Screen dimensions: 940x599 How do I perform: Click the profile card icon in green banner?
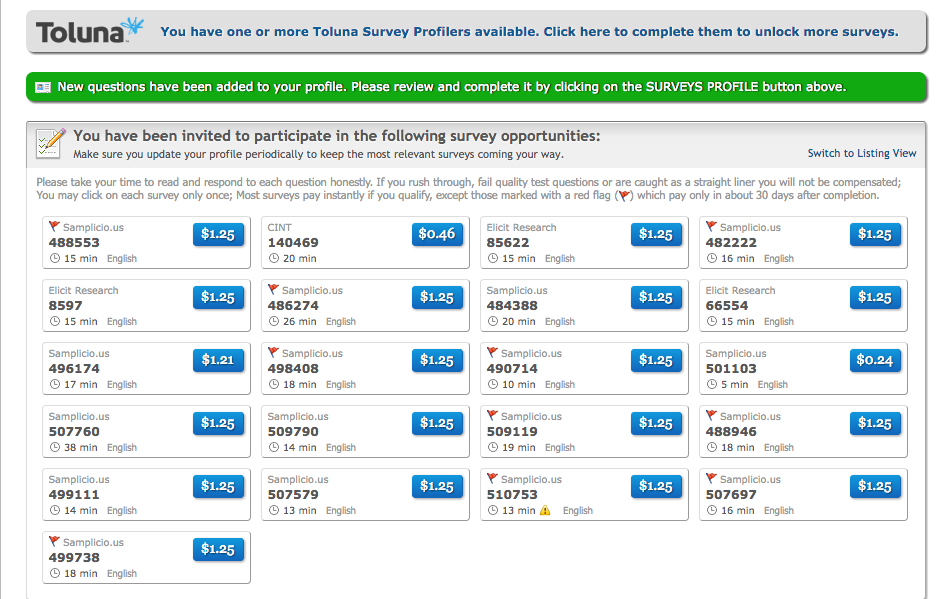[43, 88]
